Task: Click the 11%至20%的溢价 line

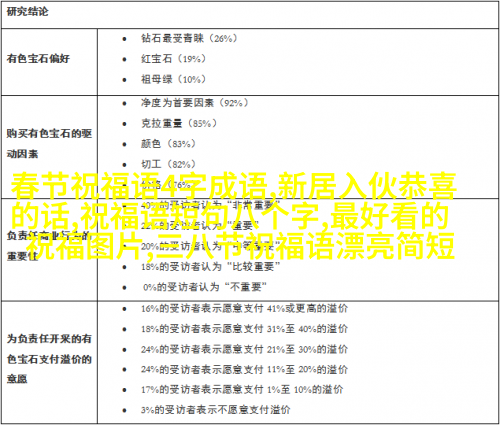Action: 244,369
